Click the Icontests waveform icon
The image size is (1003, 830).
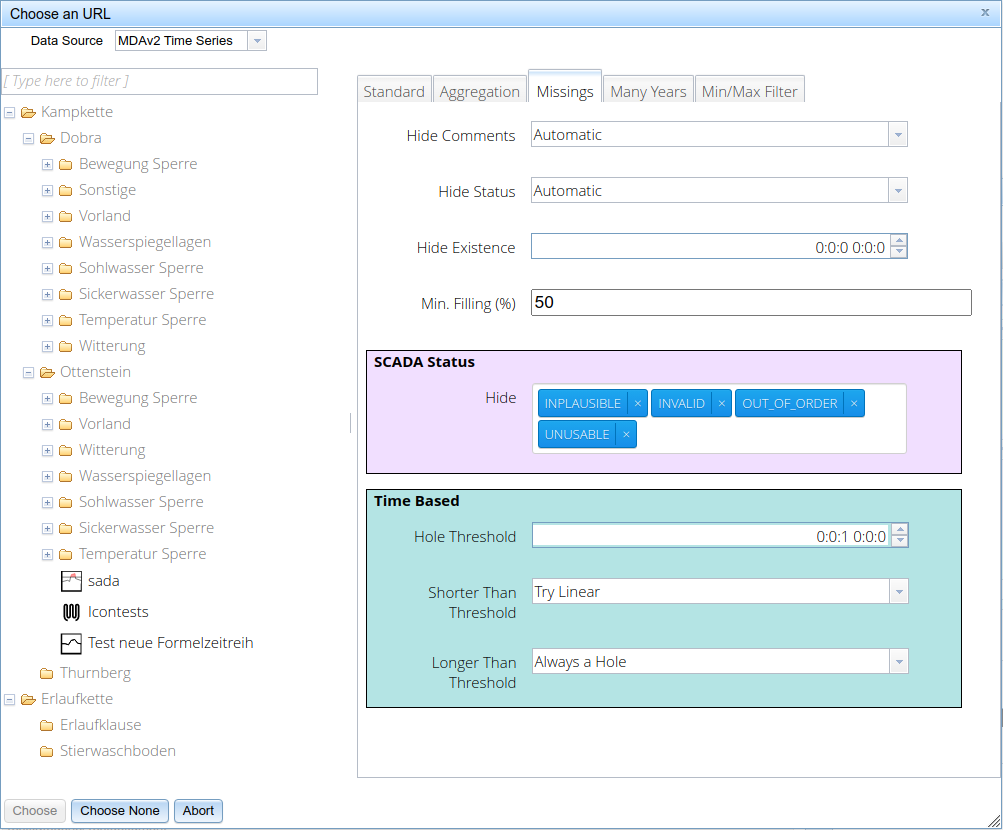point(71,612)
